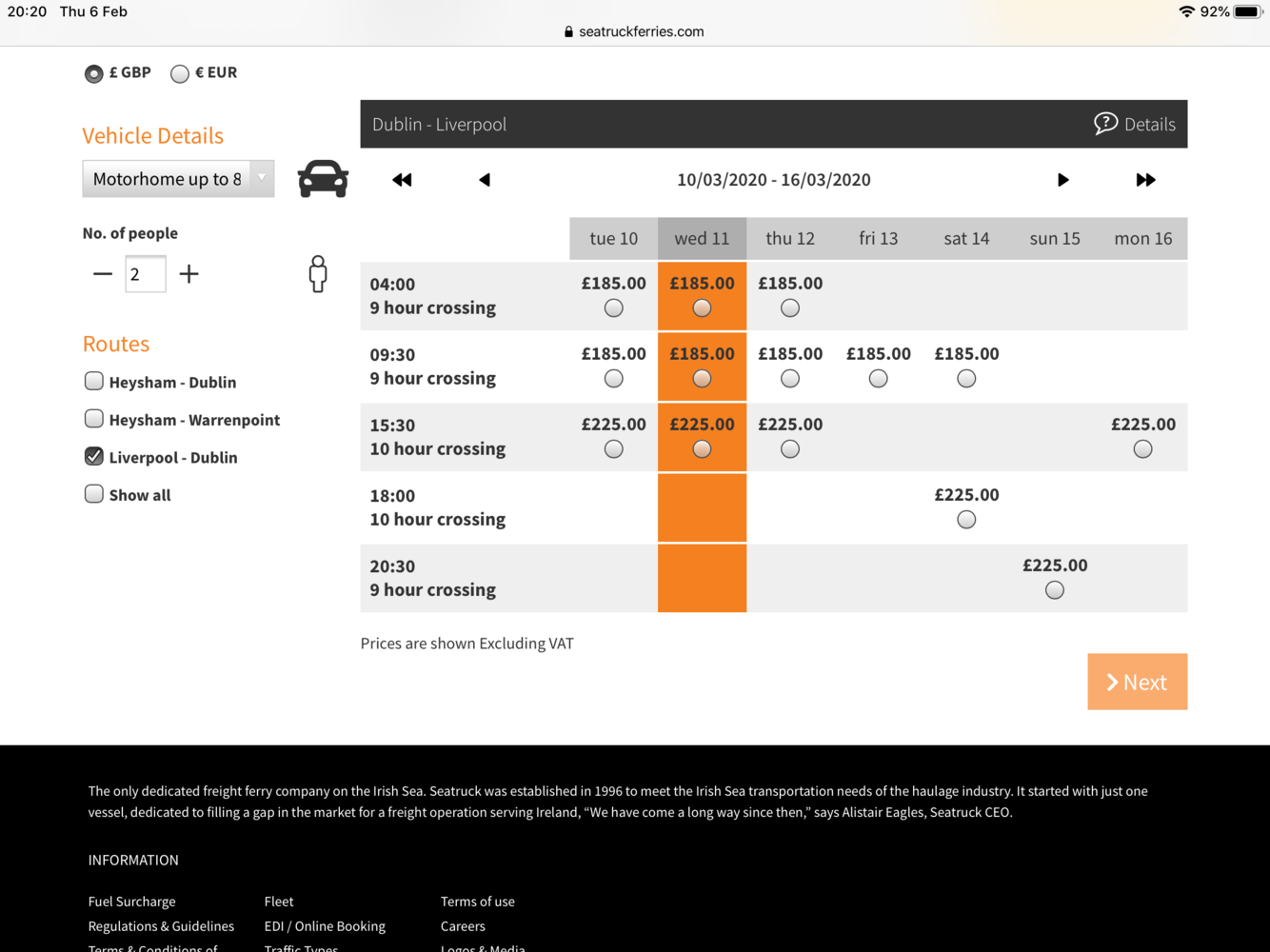The height and width of the screenshot is (952, 1270).
Task: Select 04:00 sailing on thu 12
Action: coord(790,308)
